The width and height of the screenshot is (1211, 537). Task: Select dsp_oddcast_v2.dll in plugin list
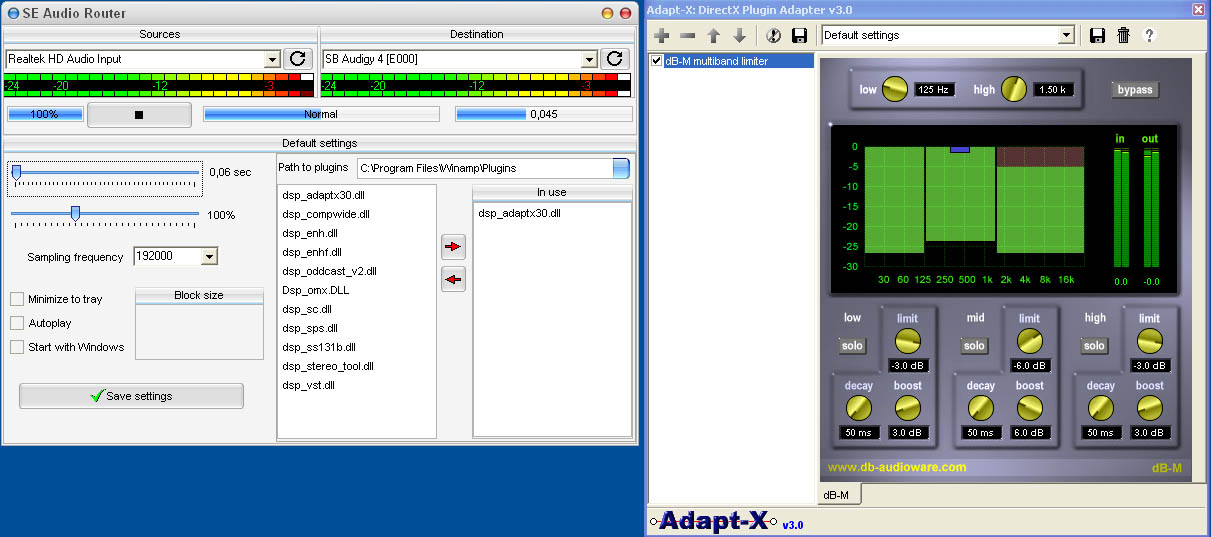(x=329, y=271)
